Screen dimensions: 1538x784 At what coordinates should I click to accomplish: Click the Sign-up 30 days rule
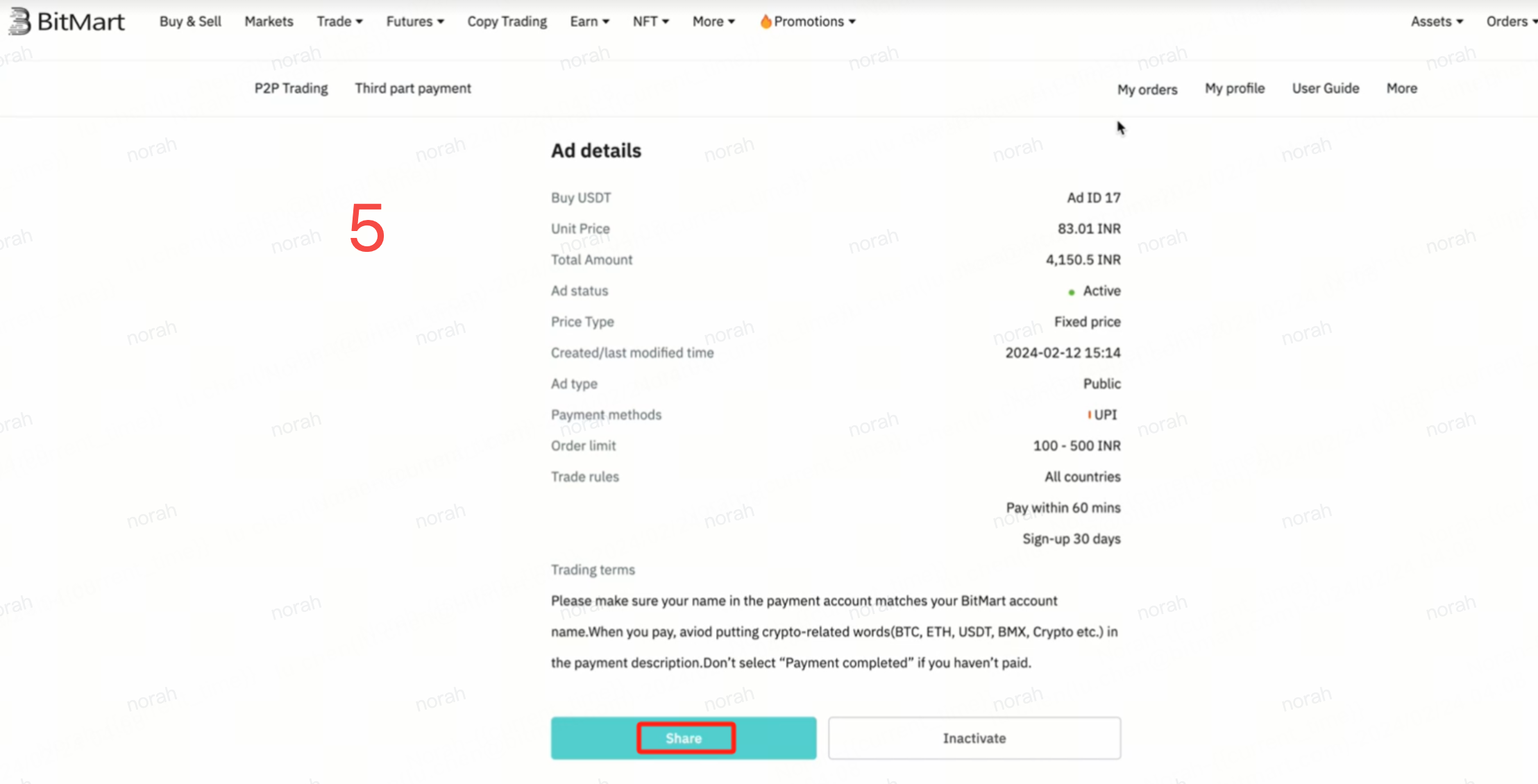coord(1072,539)
